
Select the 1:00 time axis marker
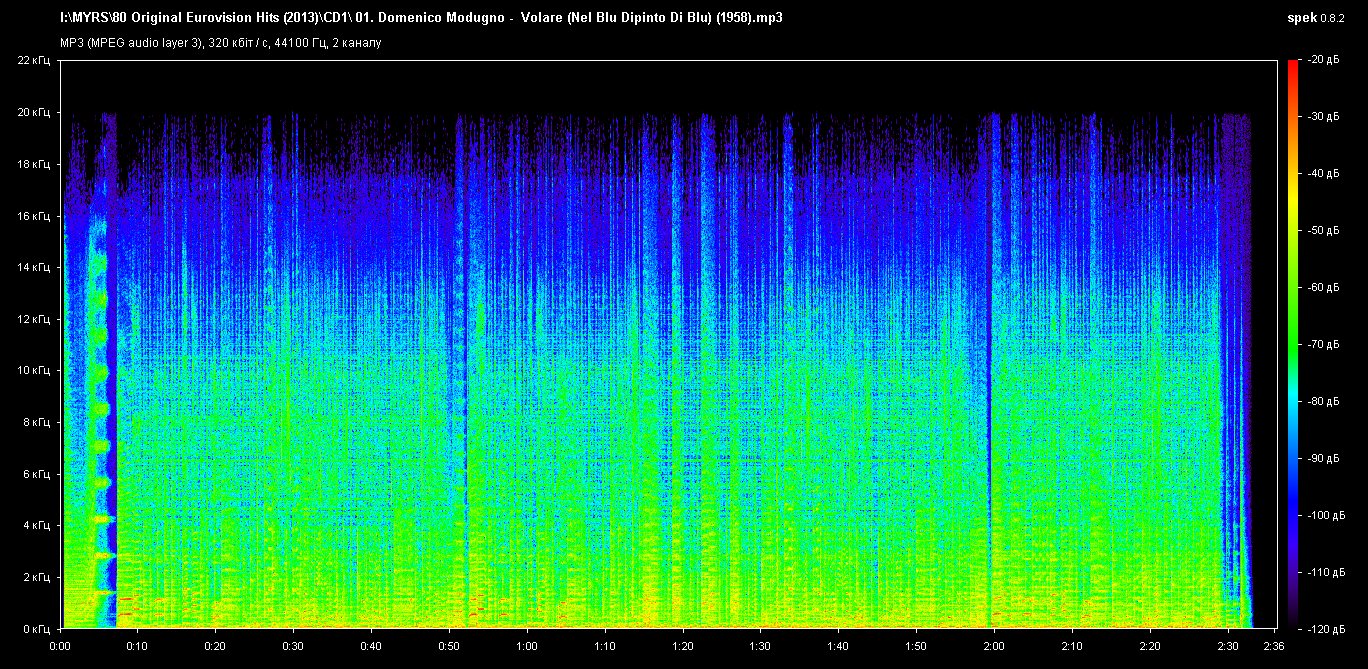tap(527, 646)
